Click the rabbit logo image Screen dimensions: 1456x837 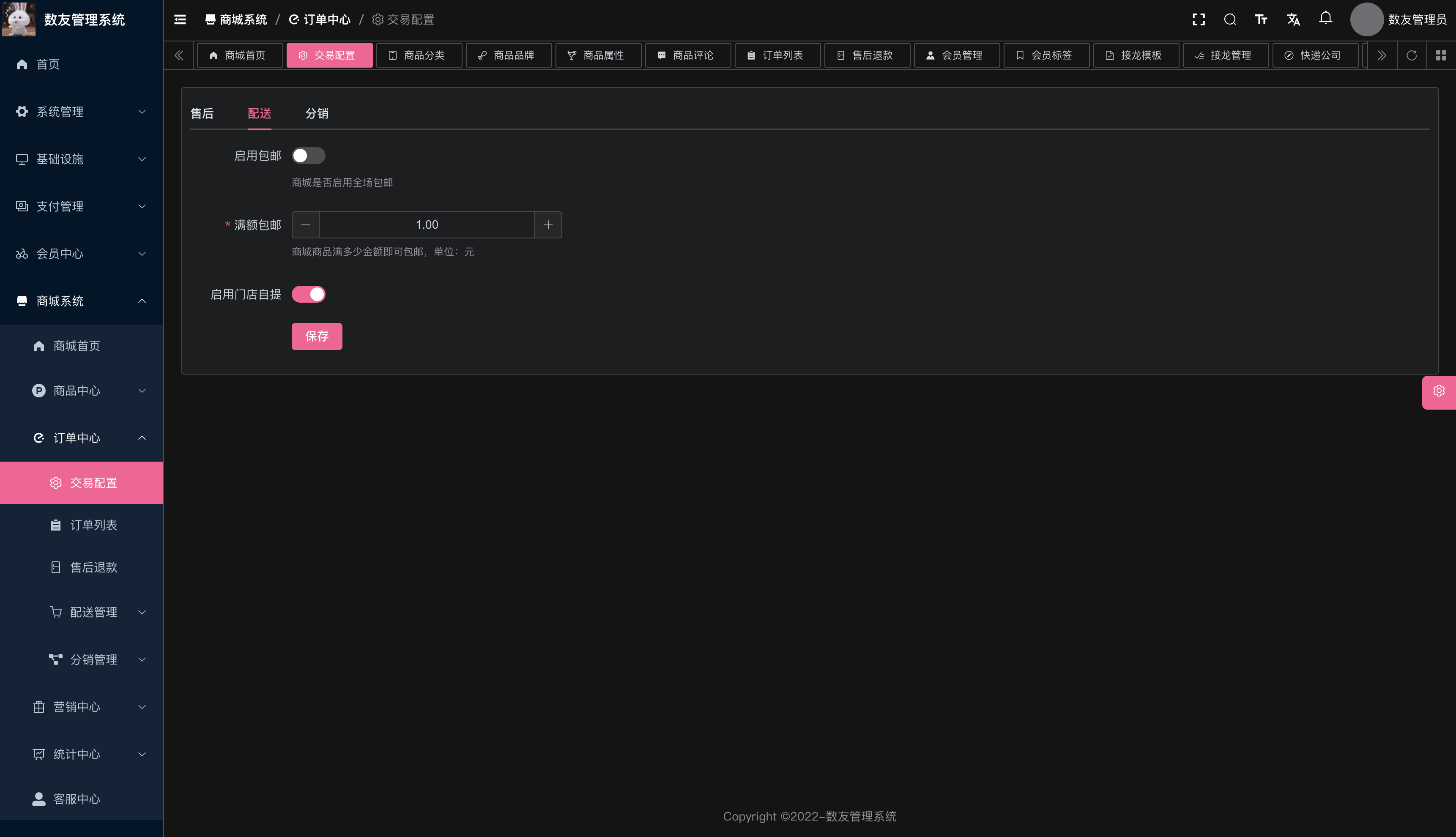tap(19, 19)
